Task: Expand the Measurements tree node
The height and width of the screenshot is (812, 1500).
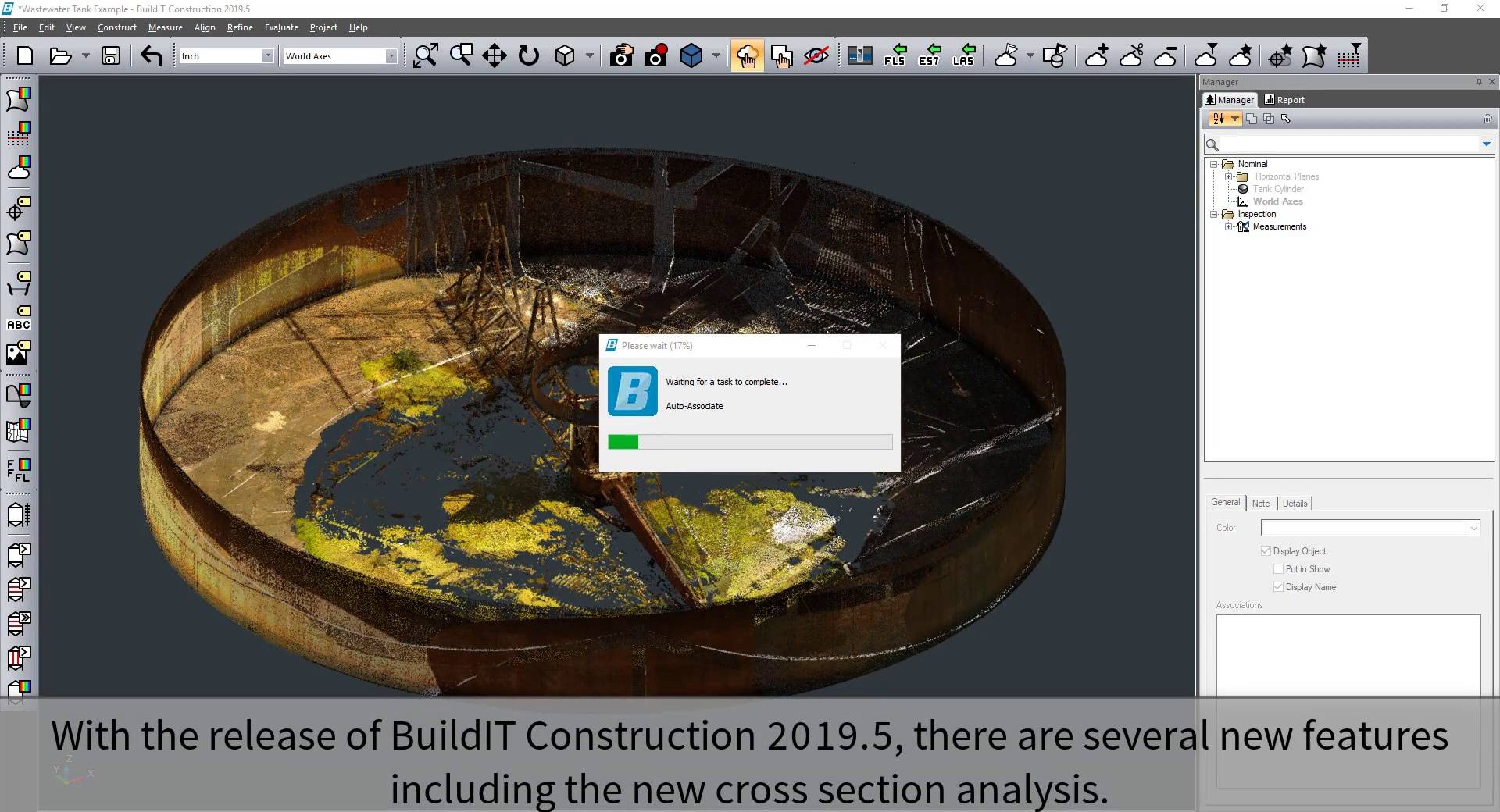Action: (x=1228, y=226)
